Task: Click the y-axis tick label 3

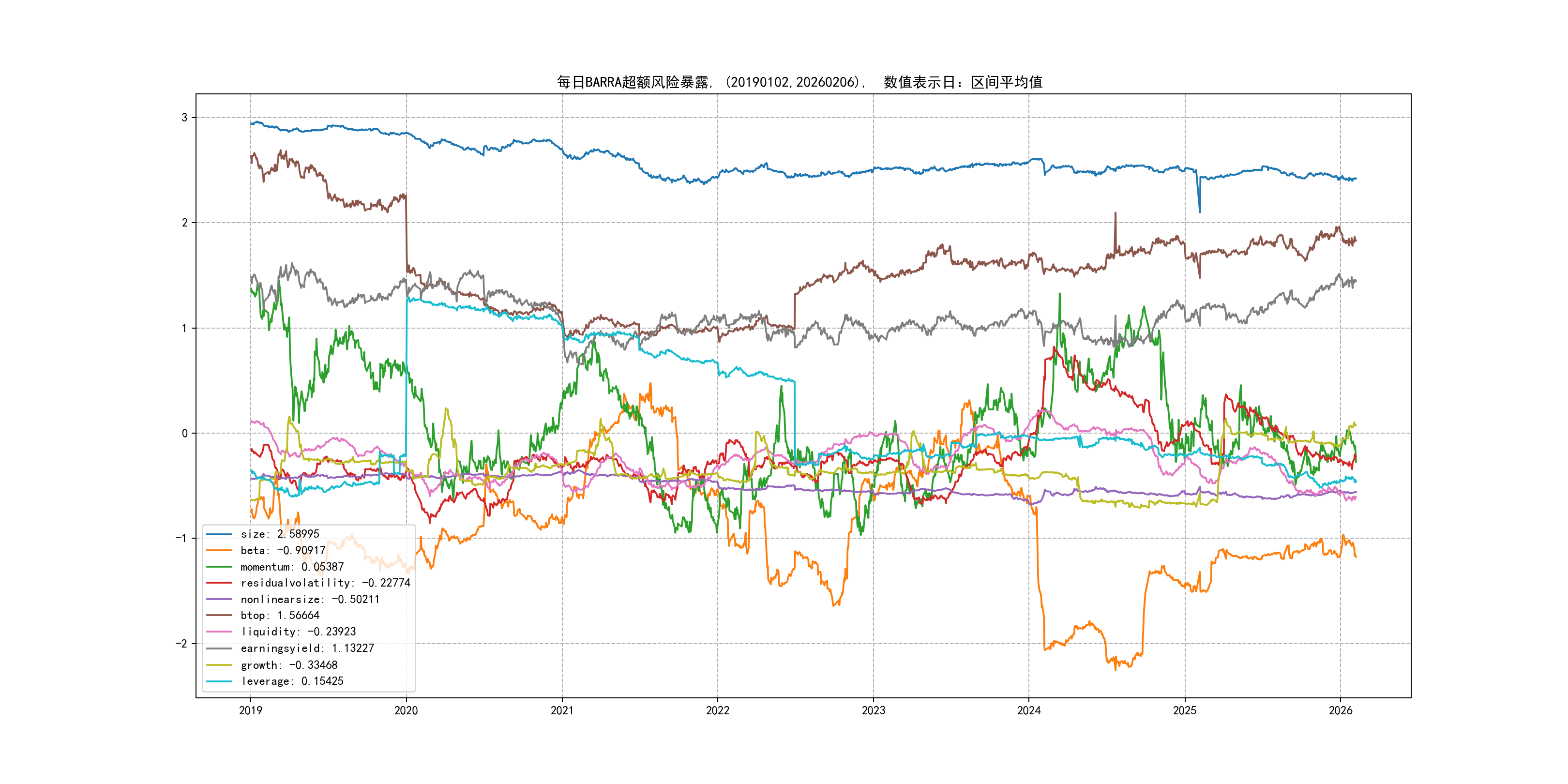Action: (184, 118)
